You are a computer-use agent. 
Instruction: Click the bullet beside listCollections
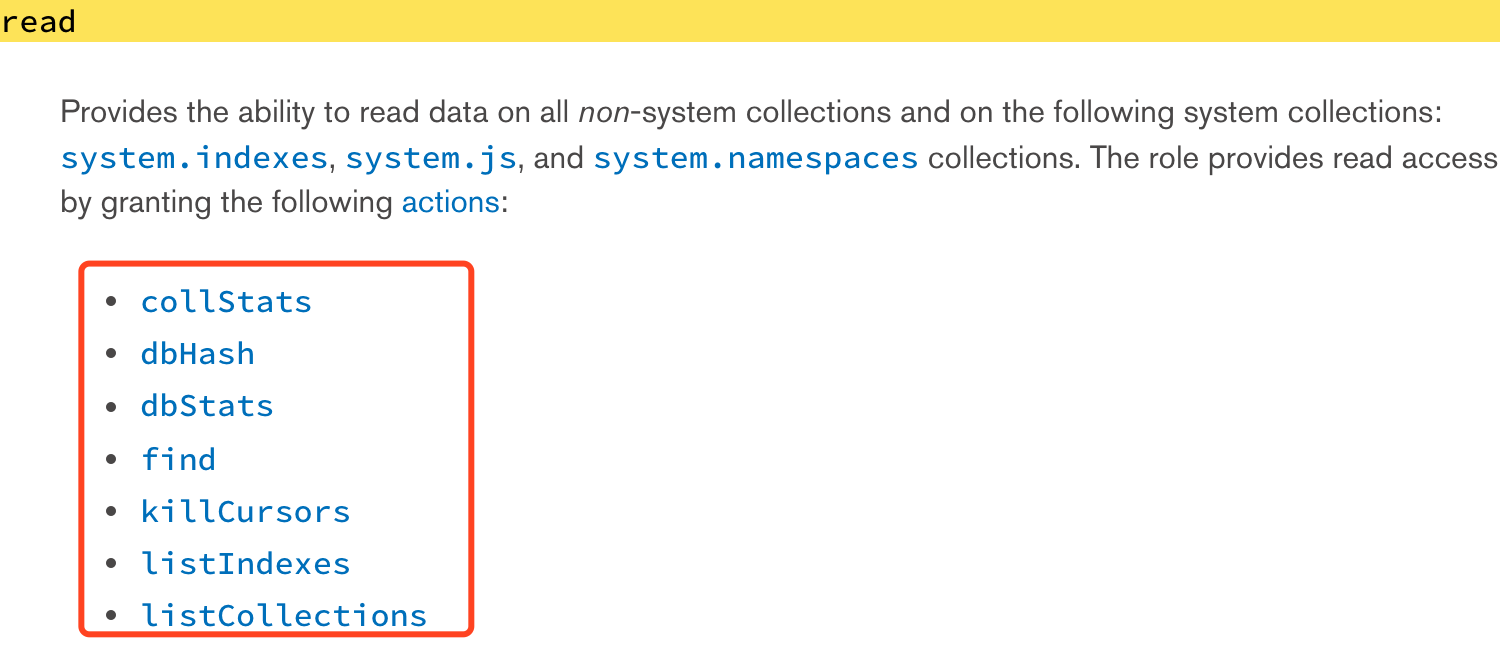pos(111,616)
